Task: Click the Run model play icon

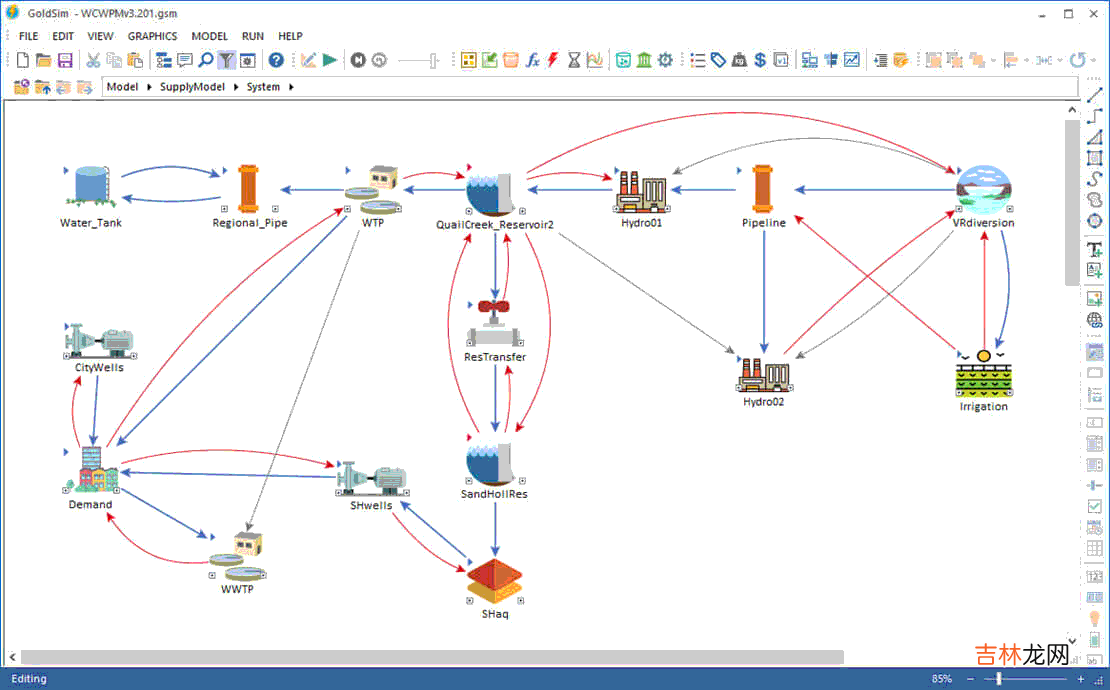Action: (330, 60)
